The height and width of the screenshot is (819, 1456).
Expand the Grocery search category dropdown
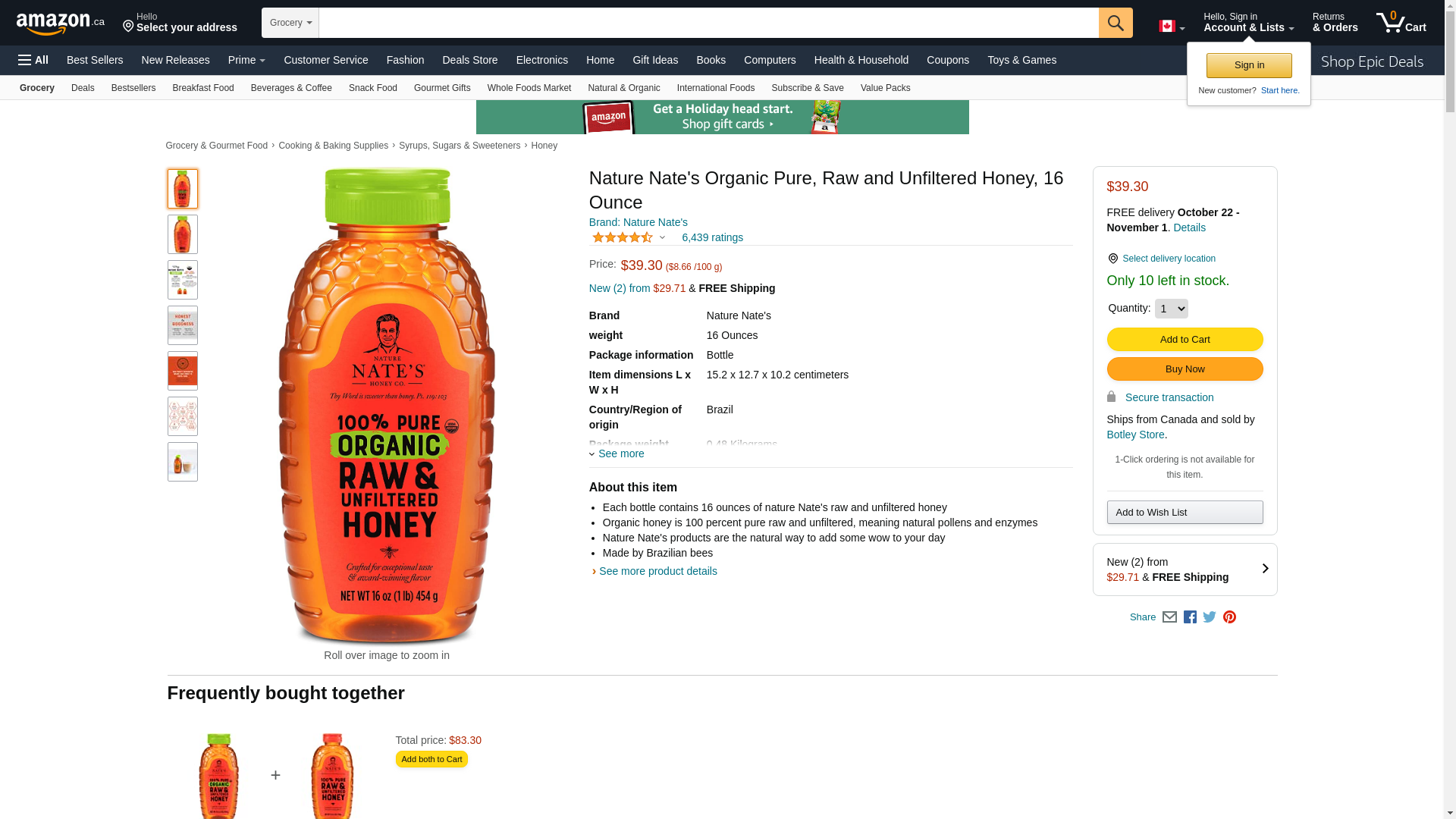pos(290,23)
